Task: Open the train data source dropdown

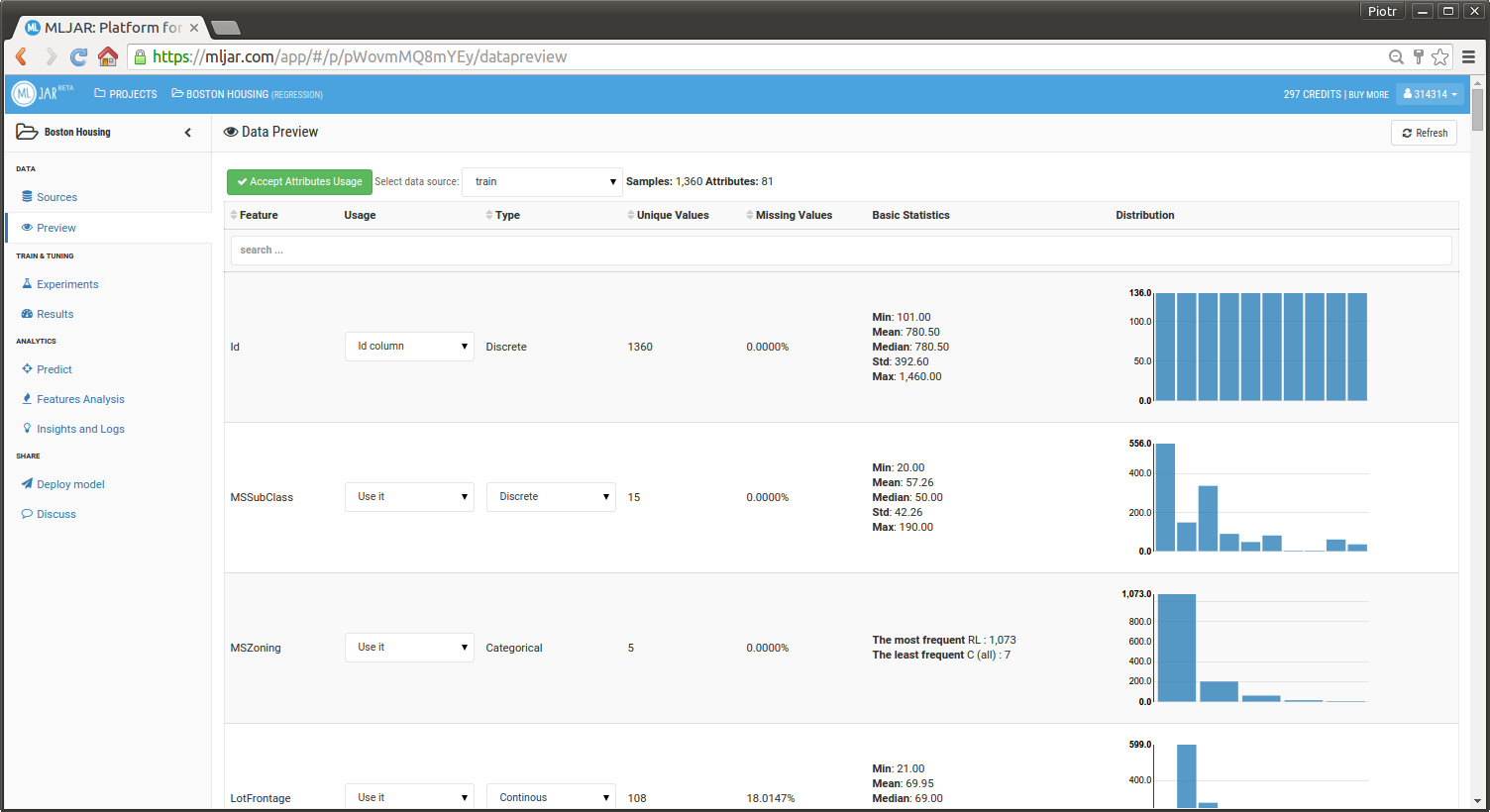Action: pyautogui.click(x=542, y=182)
